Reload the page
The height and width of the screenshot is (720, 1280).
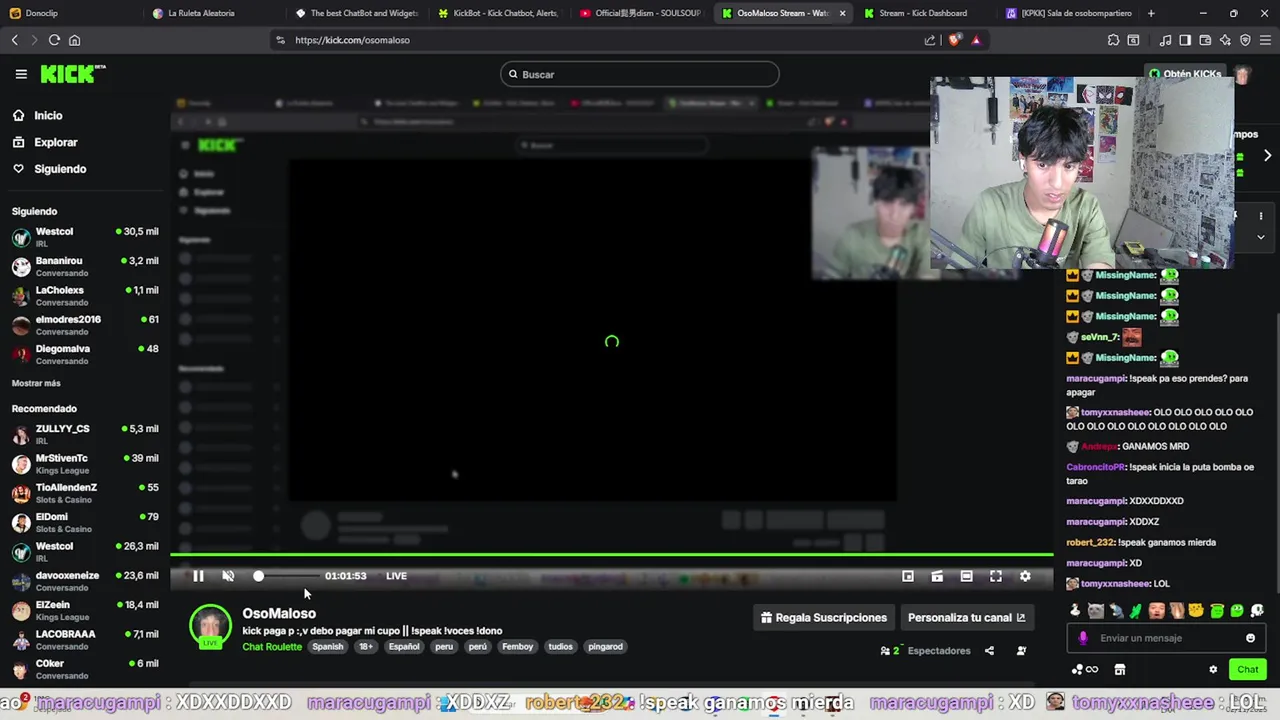click(54, 40)
